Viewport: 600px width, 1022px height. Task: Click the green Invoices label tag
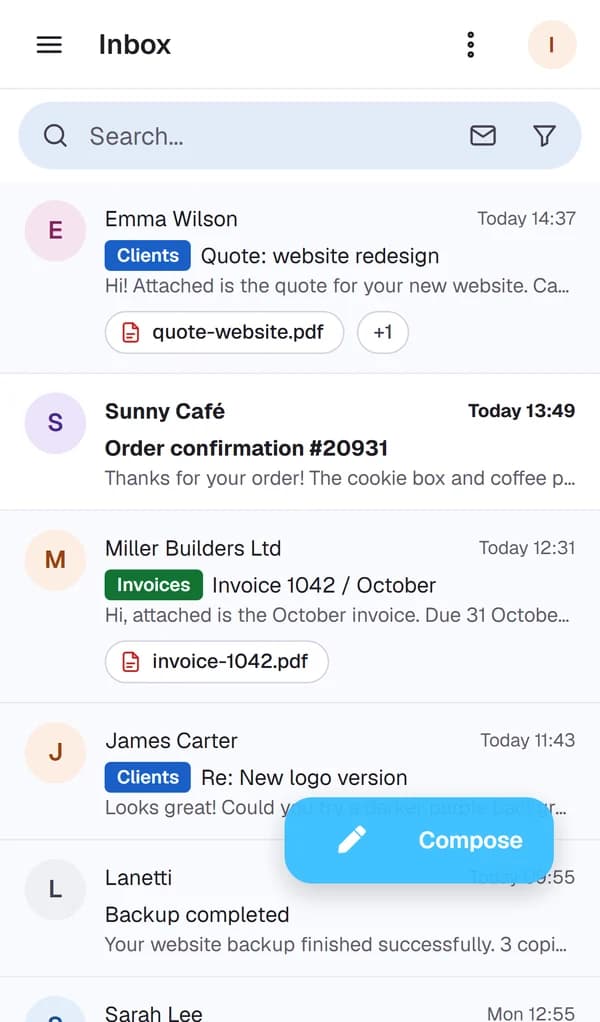click(x=154, y=585)
